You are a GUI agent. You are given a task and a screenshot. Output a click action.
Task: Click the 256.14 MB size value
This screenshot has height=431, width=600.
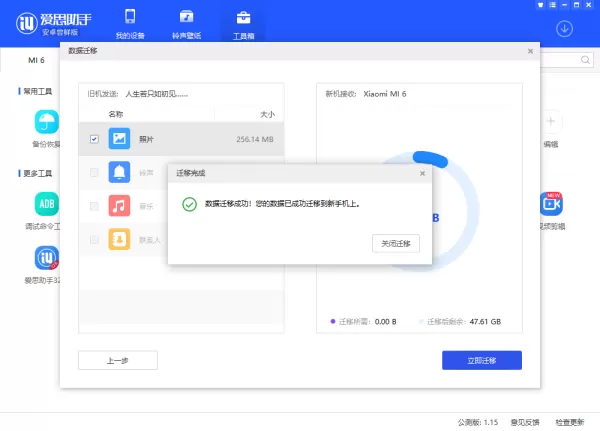click(255, 139)
